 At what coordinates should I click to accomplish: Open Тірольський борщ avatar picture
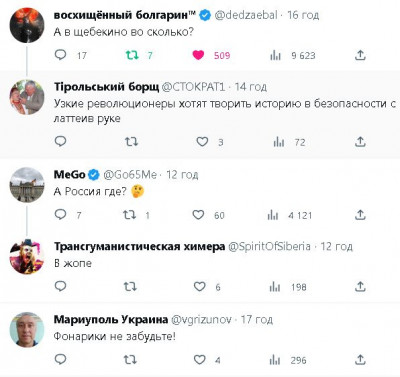click(x=27, y=97)
